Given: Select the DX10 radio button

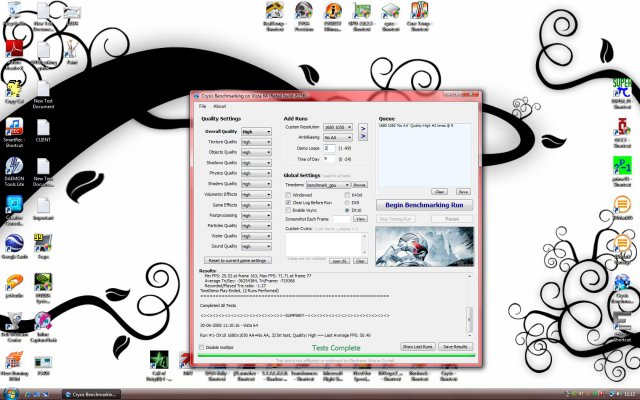Looking at the screenshot, I should tap(347, 210).
